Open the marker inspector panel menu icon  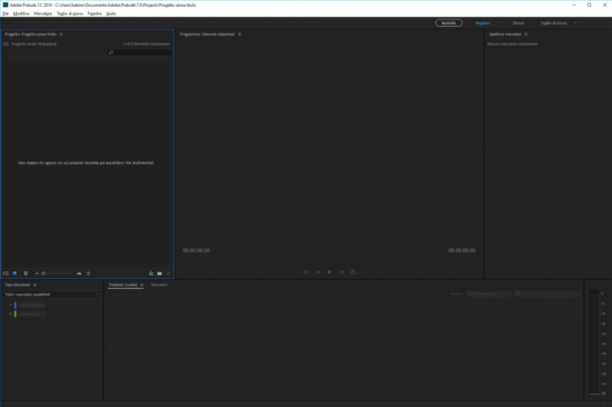tap(526, 34)
